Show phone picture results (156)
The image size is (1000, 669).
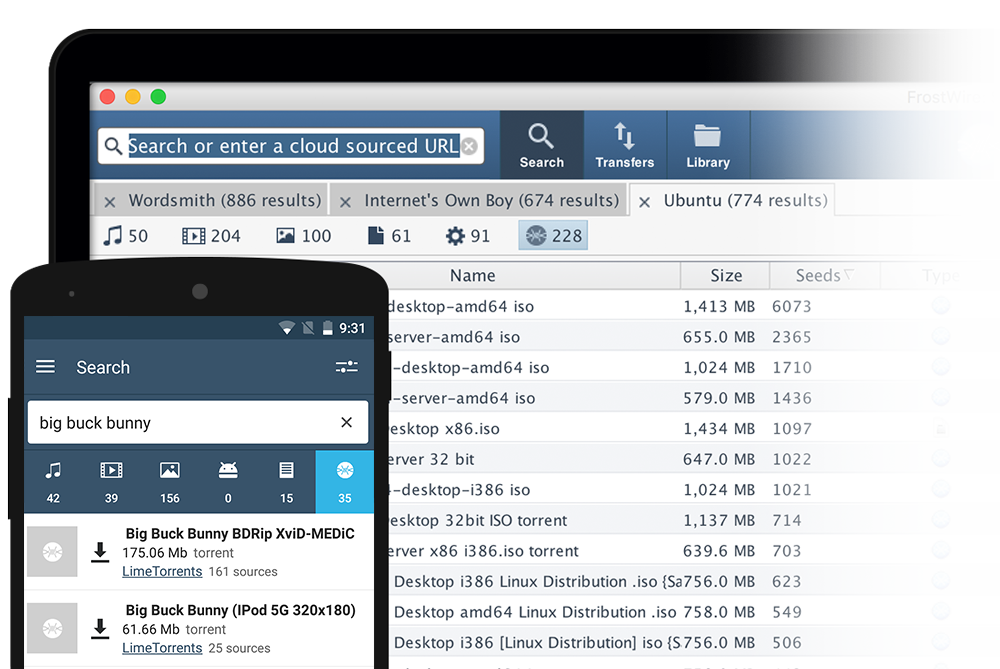[170, 482]
